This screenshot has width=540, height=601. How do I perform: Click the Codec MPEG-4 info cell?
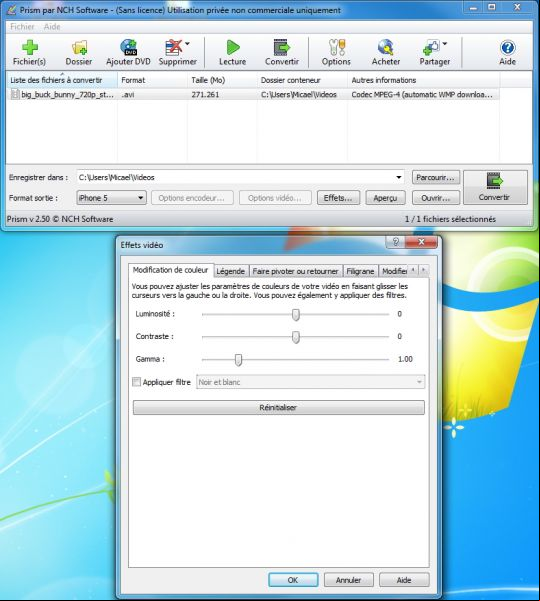(422, 94)
